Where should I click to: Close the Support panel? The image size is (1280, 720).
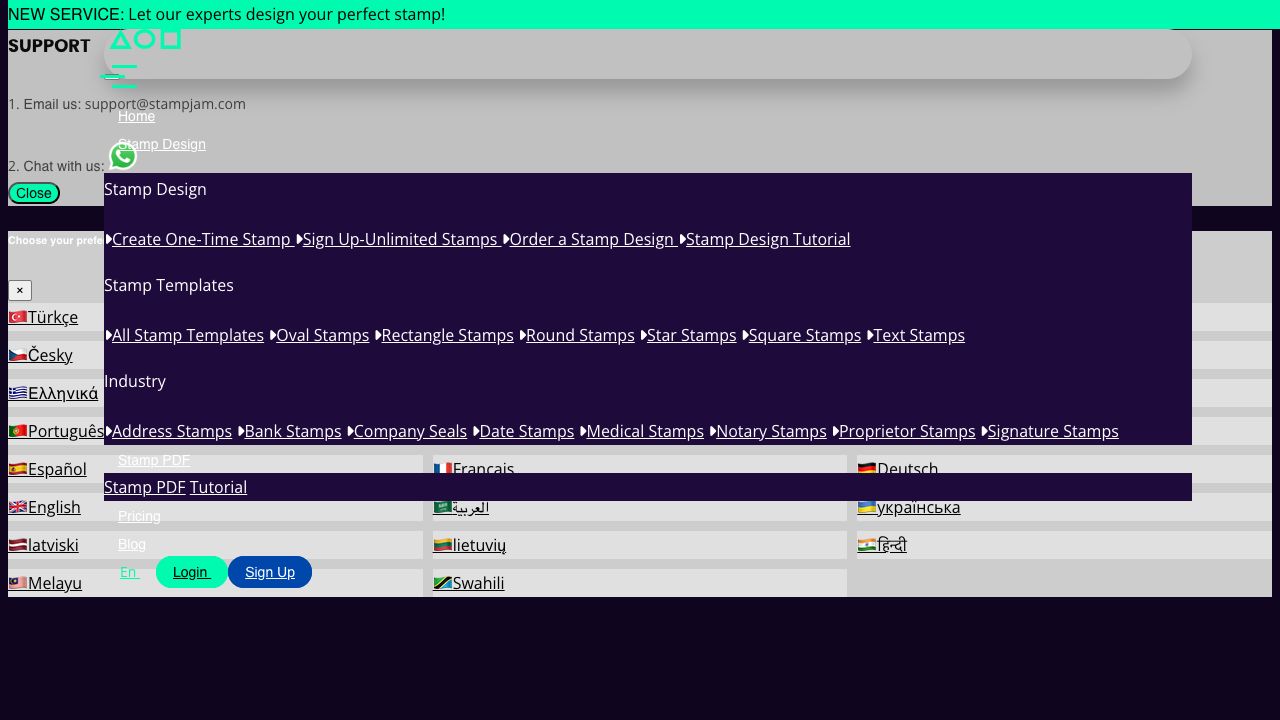[34, 193]
